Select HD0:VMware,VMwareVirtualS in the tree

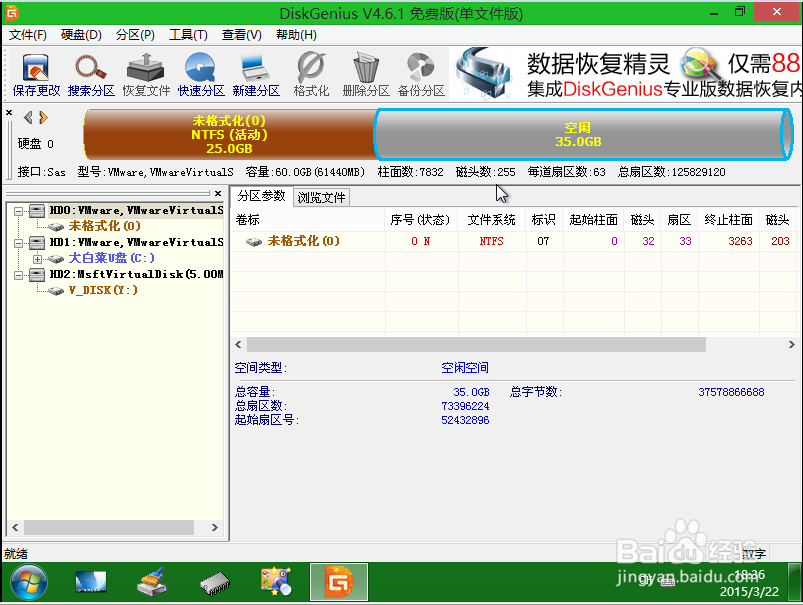136,211
